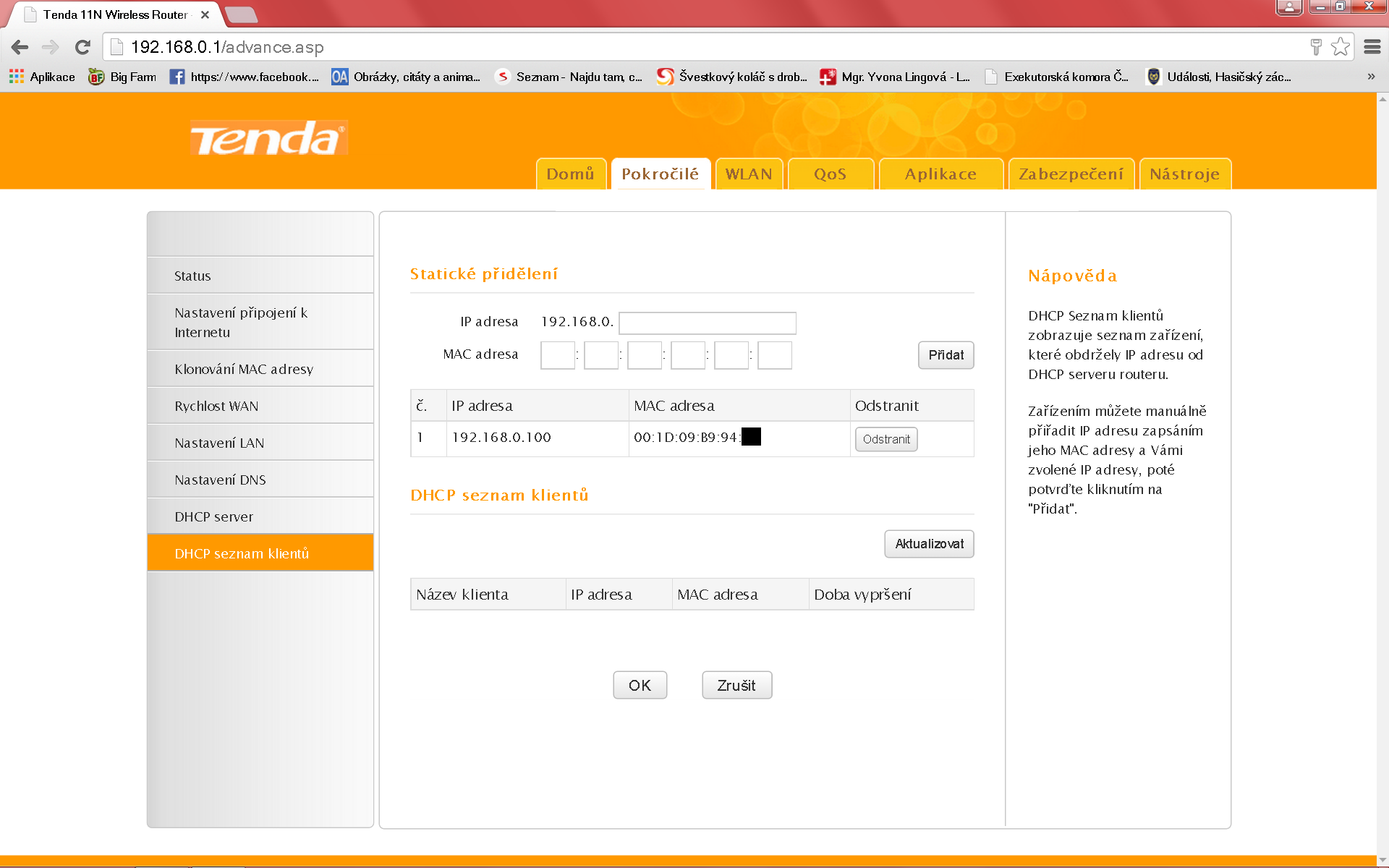Show hidden bookmarks overflow chevron
The width and height of the screenshot is (1389, 868).
1370,77
